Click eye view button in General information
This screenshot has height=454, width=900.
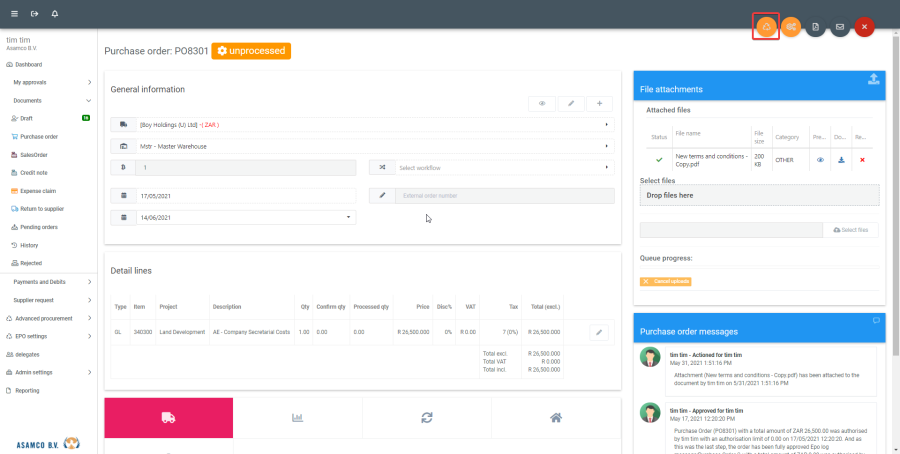[542, 103]
